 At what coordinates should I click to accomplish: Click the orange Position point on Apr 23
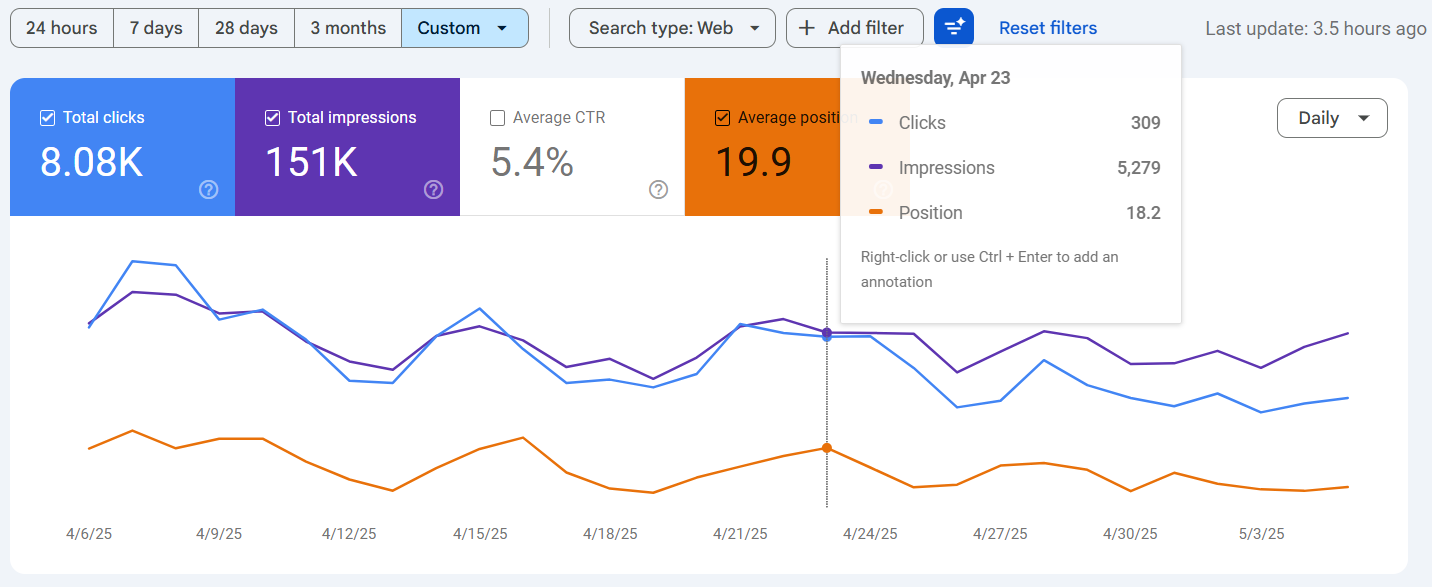coord(826,448)
